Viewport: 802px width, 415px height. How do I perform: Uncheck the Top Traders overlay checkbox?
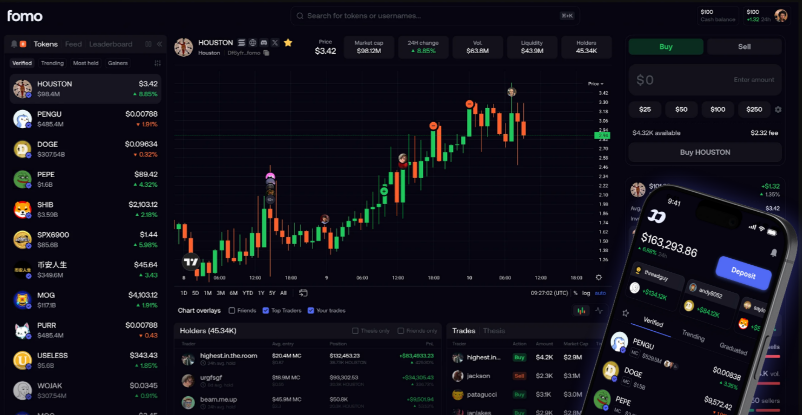point(265,311)
